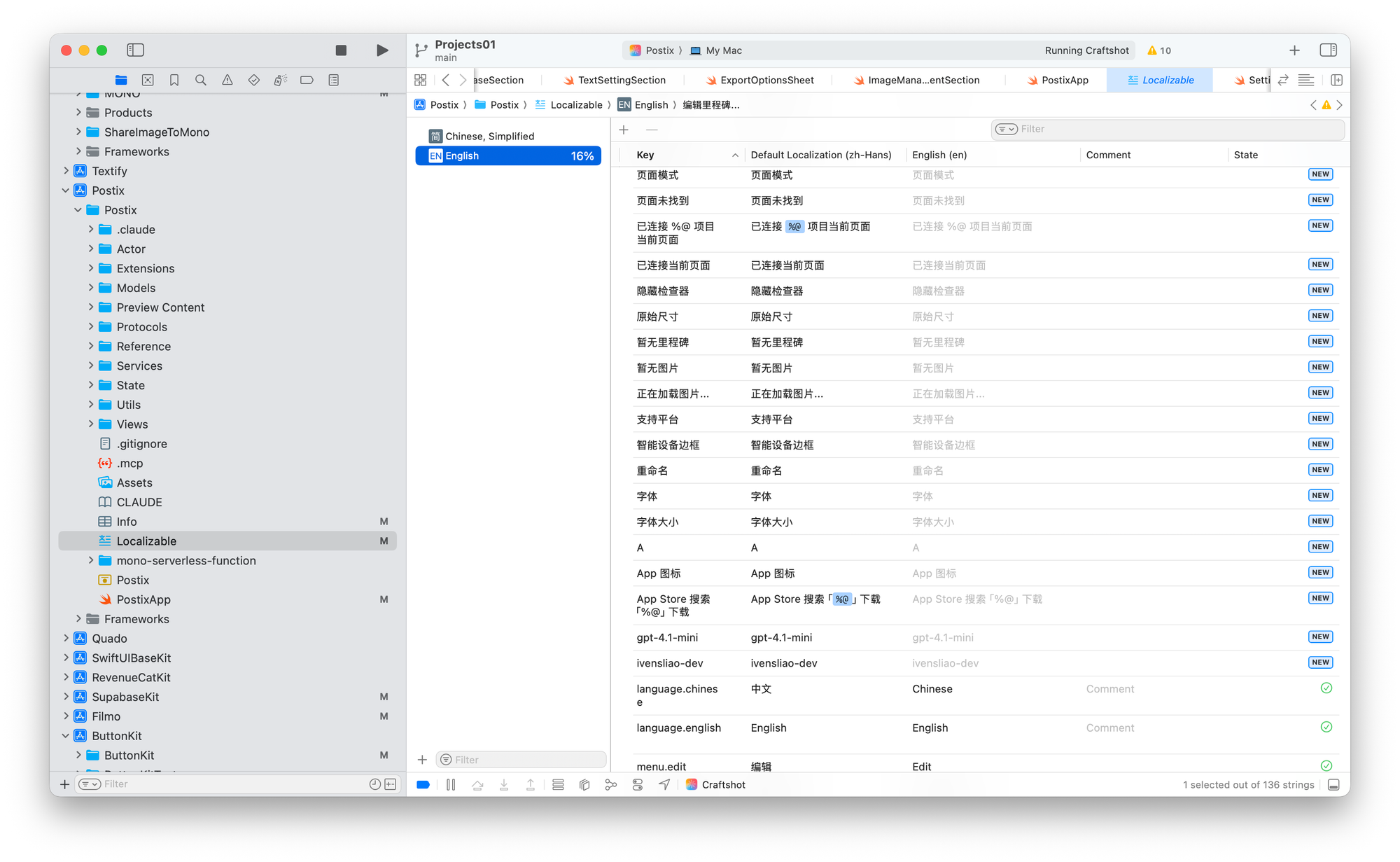Click the Debug Memory Graph icon
Image resolution: width=1400 pixels, height=862 pixels.
tap(611, 785)
